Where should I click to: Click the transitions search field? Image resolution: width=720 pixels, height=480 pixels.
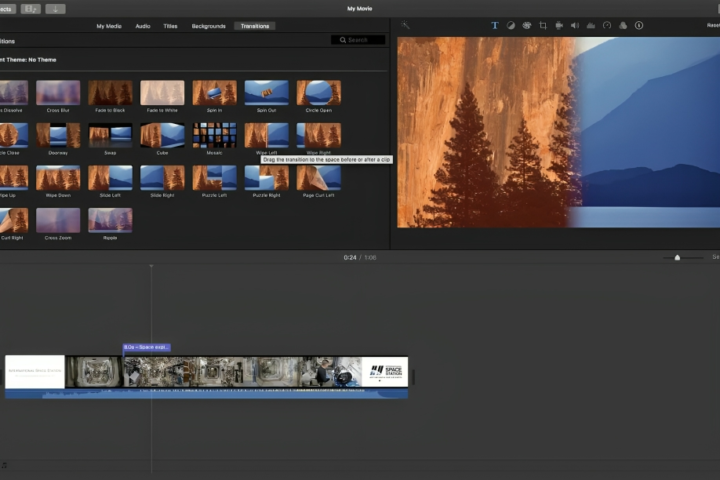tap(358, 40)
